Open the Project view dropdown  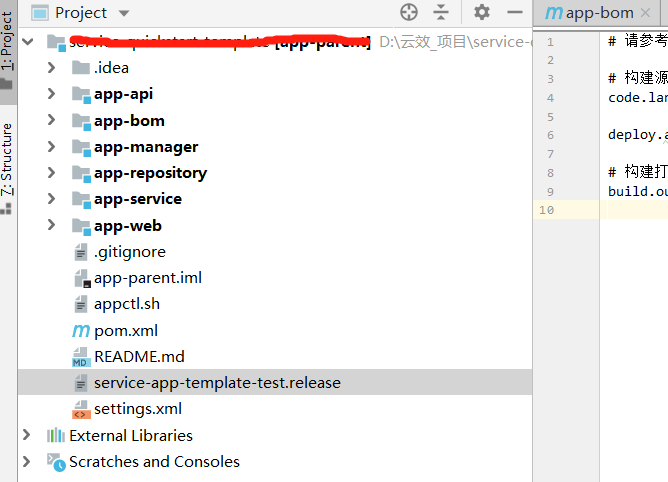(124, 13)
